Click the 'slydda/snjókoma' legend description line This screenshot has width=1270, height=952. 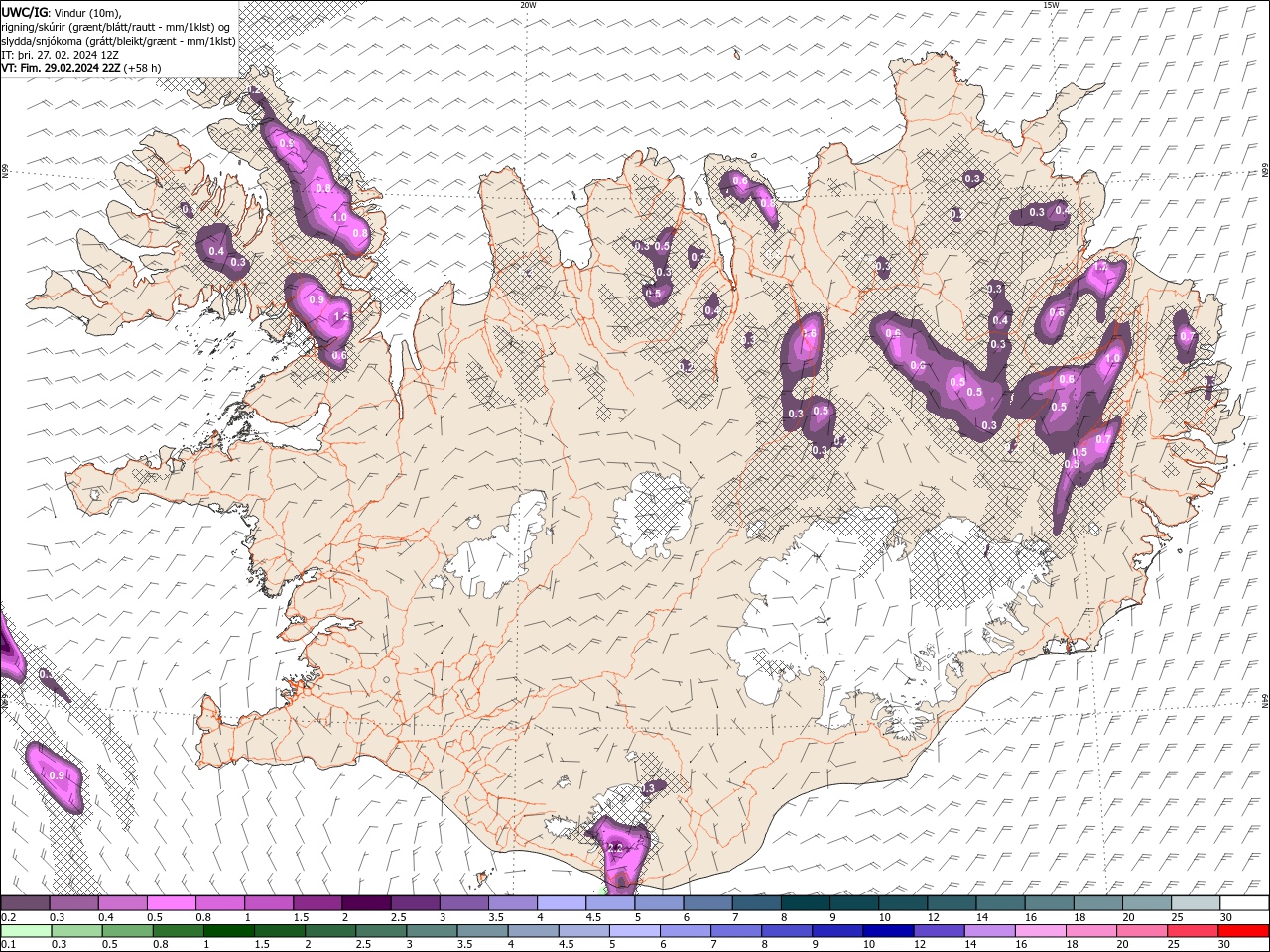118,41
